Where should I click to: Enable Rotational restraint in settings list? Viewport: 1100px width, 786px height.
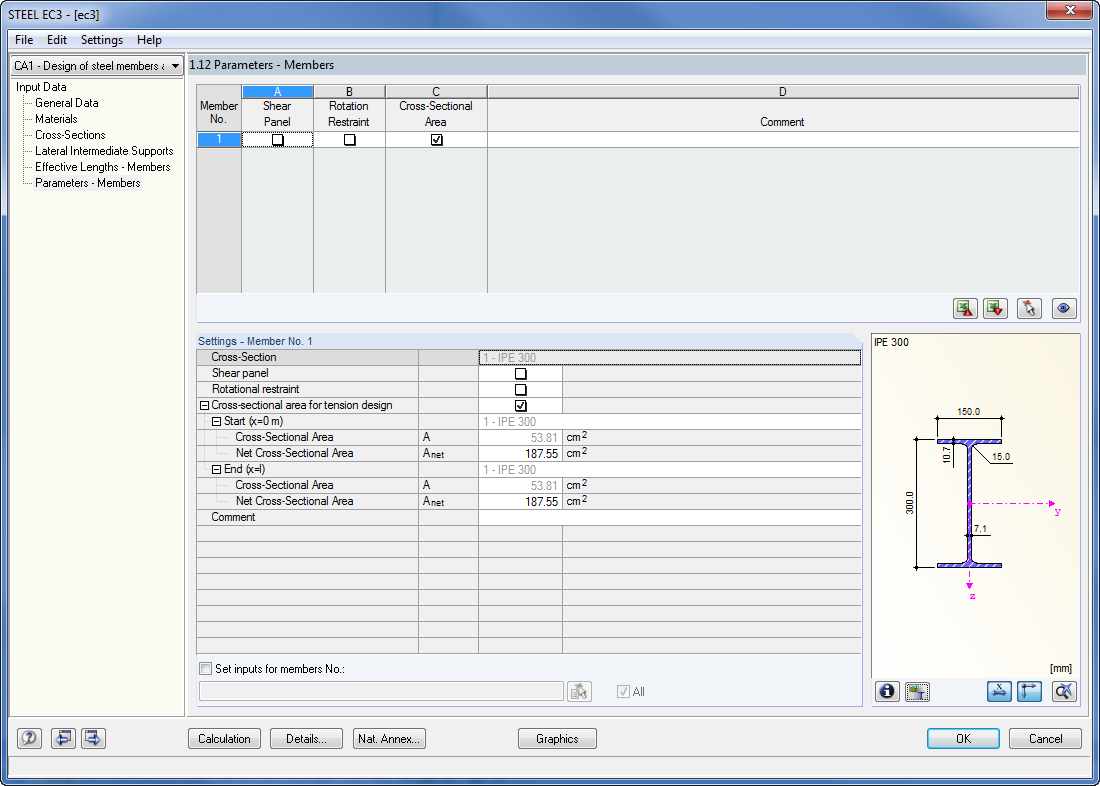(521, 389)
